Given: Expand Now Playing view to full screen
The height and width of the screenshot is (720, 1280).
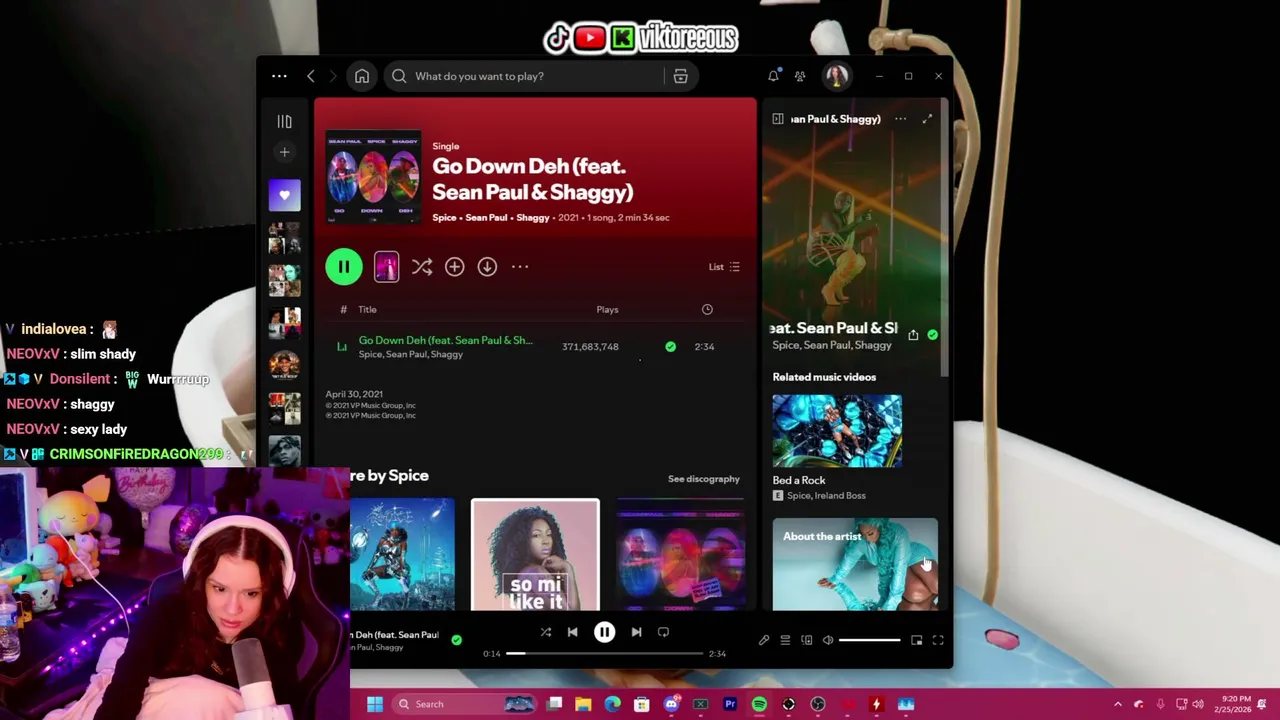Looking at the screenshot, I should (x=927, y=119).
